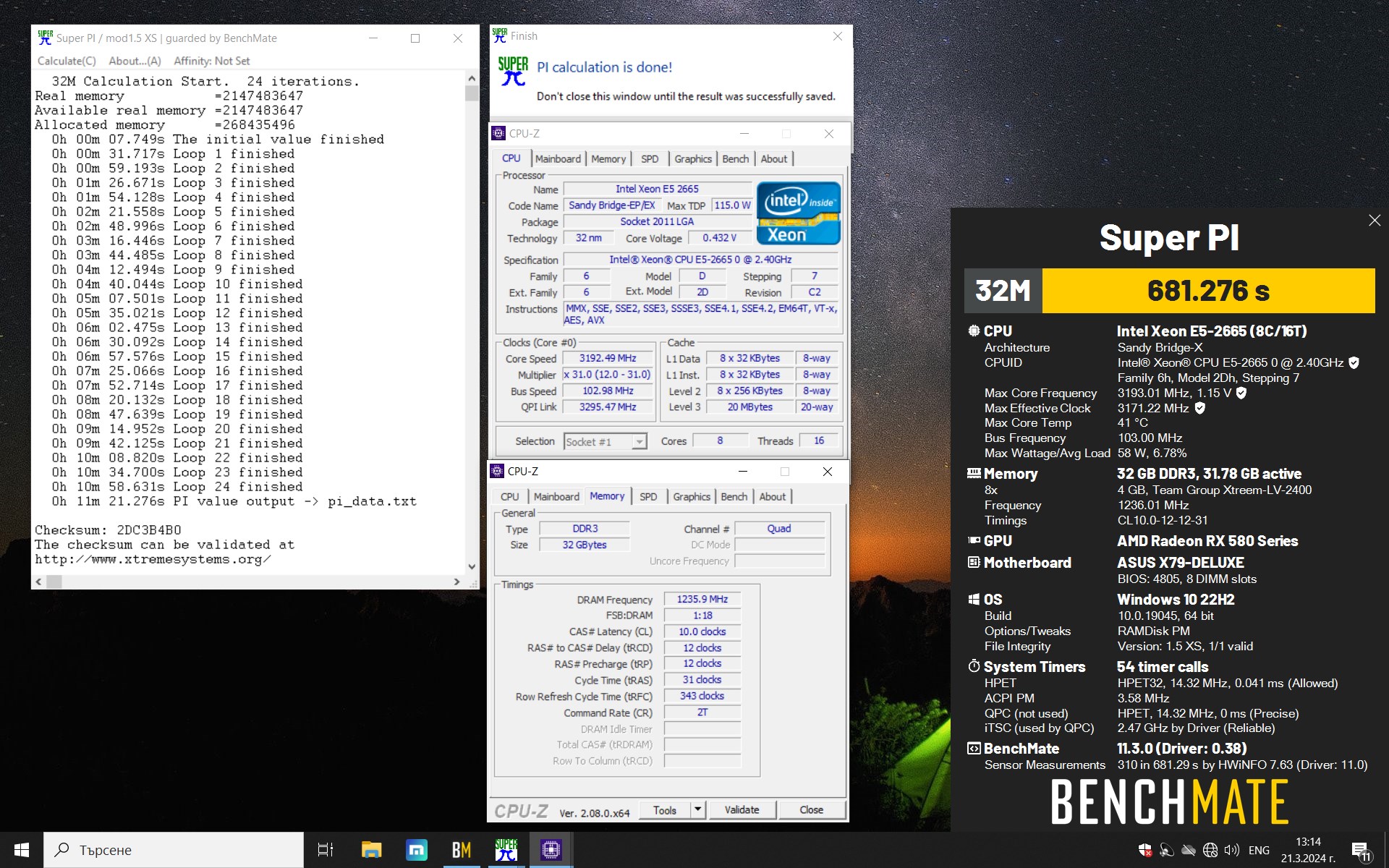Open the About...(A) menu in Super PI
The width and height of the screenshot is (1389, 868).
[x=135, y=61]
